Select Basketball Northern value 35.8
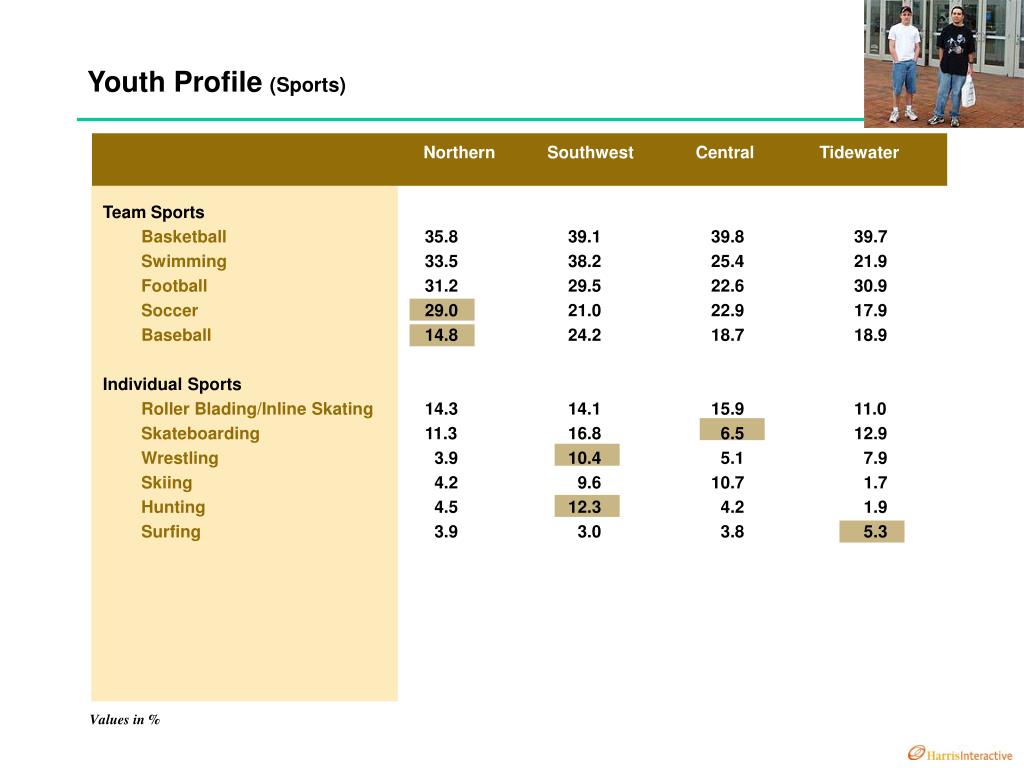The image size is (1024, 768). click(441, 236)
